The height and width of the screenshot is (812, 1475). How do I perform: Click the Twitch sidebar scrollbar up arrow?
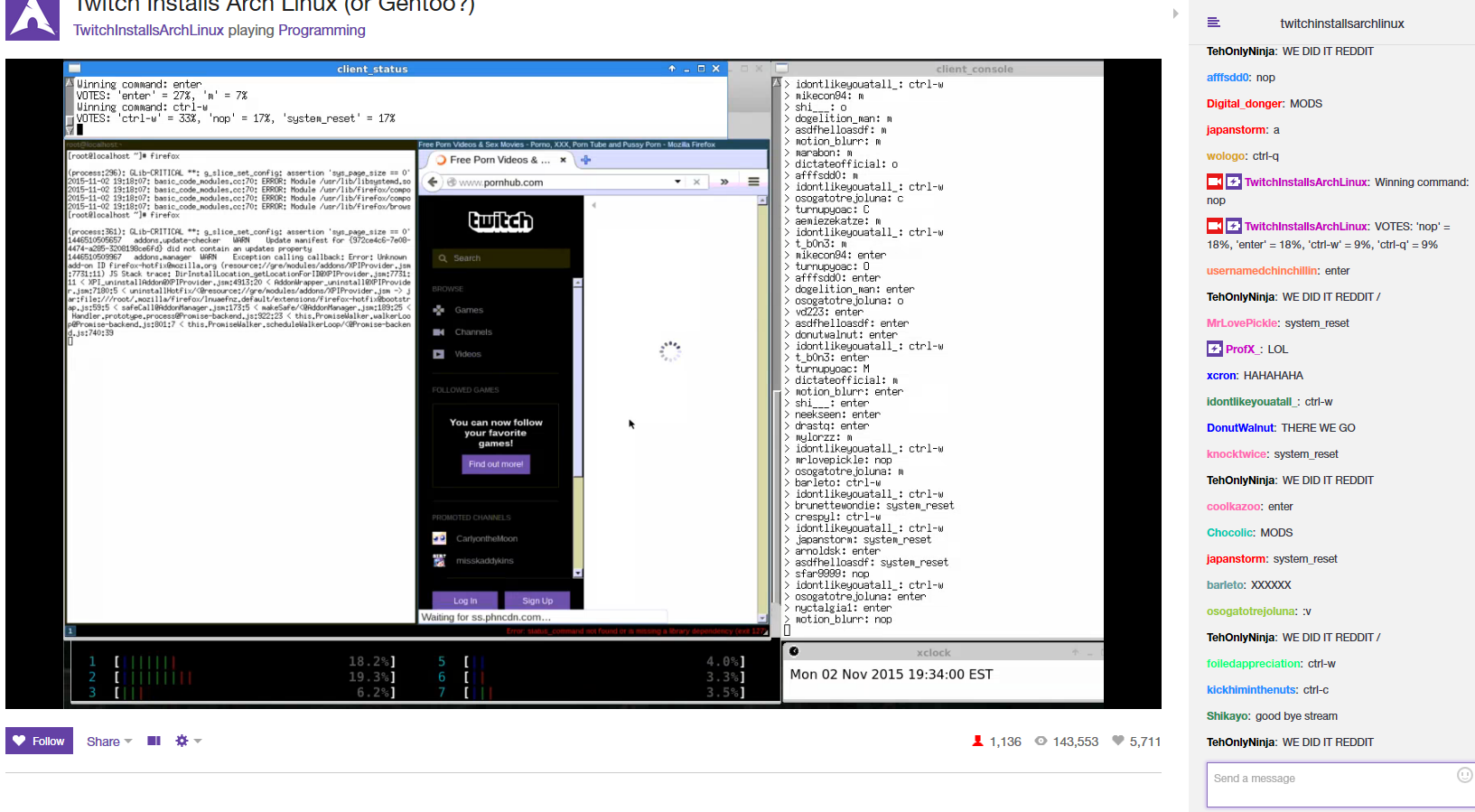click(x=578, y=283)
